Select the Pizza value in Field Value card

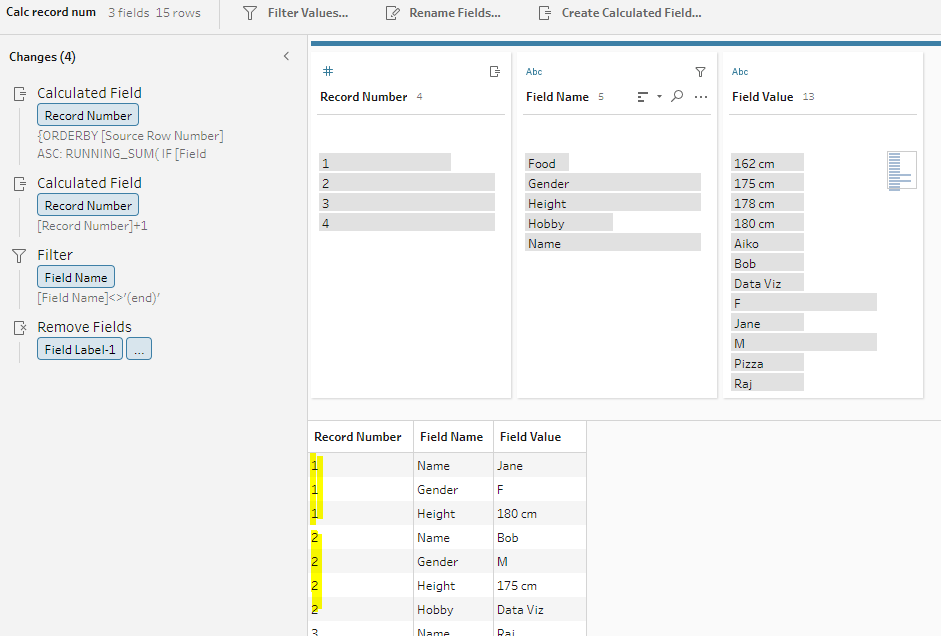point(767,363)
